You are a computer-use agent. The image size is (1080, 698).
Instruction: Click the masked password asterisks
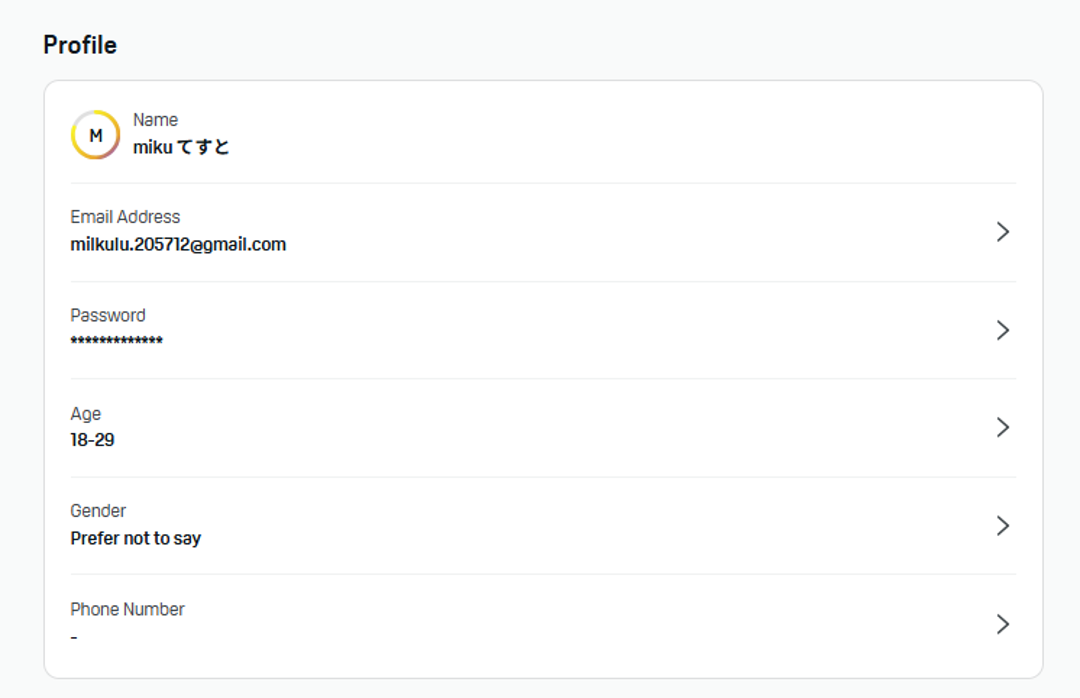[116, 342]
